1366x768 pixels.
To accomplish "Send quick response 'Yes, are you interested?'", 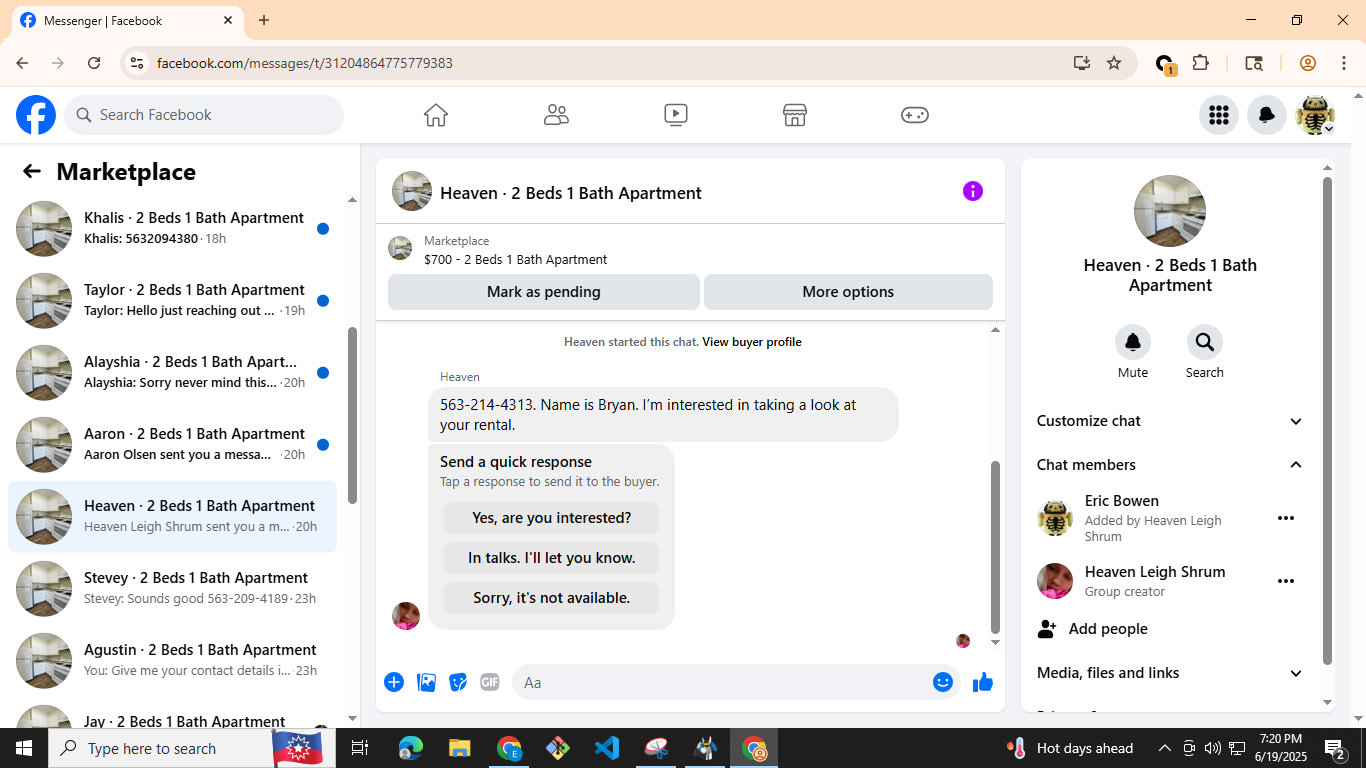I will (551, 518).
